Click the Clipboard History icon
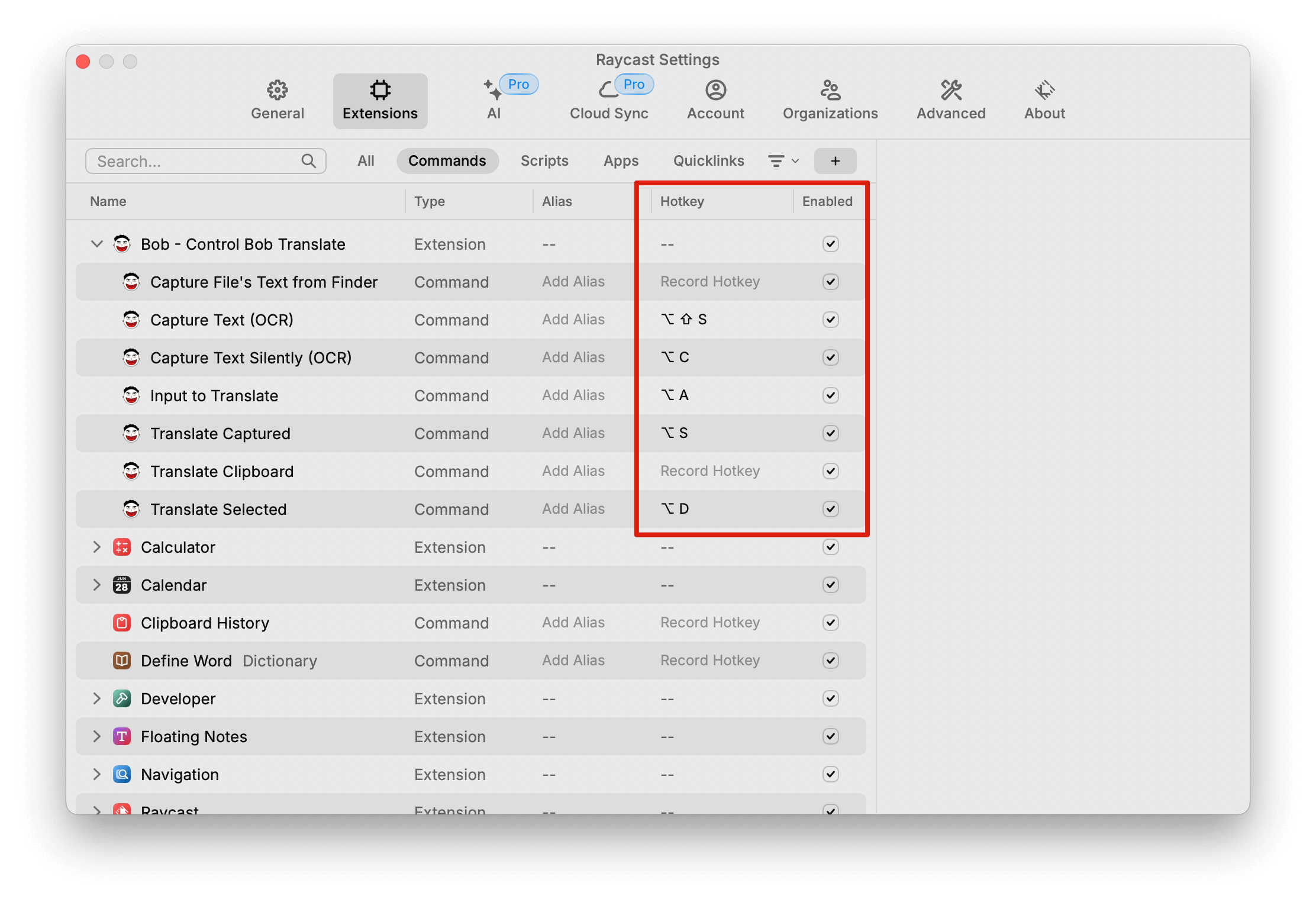This screenshot has height=902, width=1316. click(x=122, y=623)
